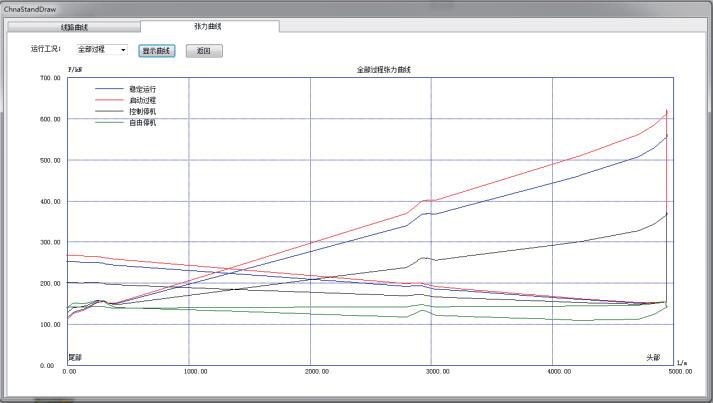
Task: Click the ChnaStandDraw window title bar
Action: point(356,9)
